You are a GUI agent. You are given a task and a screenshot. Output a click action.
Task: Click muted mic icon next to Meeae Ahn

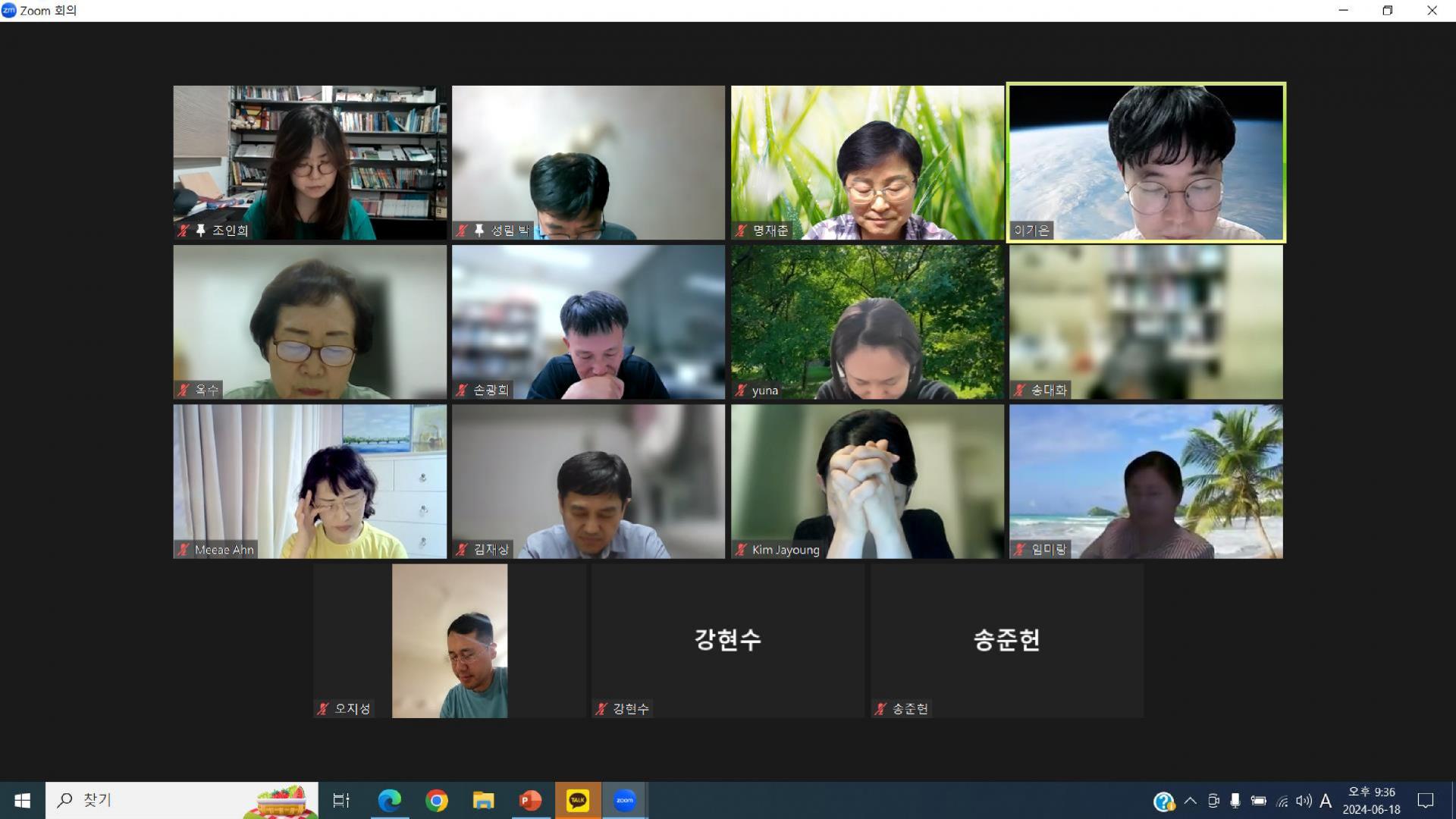click(x=184, y=549)
